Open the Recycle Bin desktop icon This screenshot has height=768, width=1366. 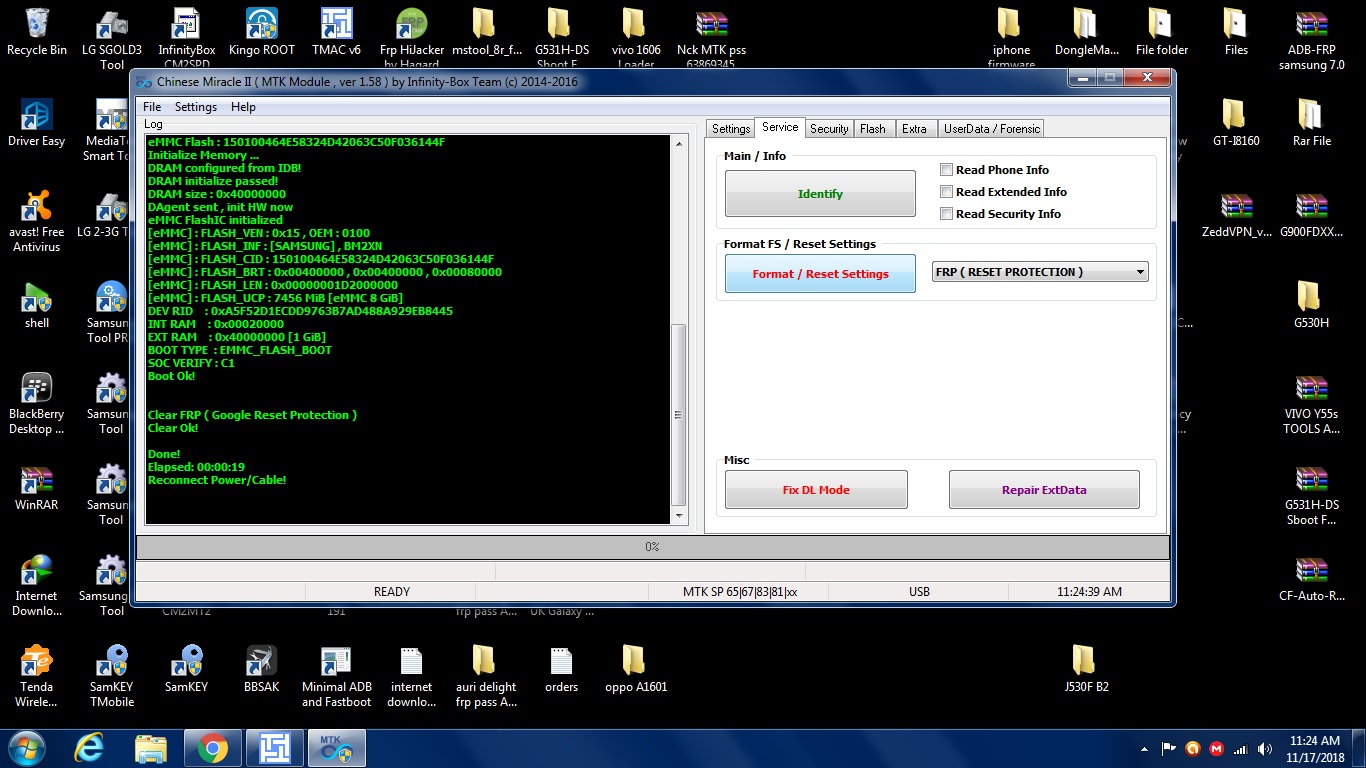pyautogui.click(x=37, y=31)
